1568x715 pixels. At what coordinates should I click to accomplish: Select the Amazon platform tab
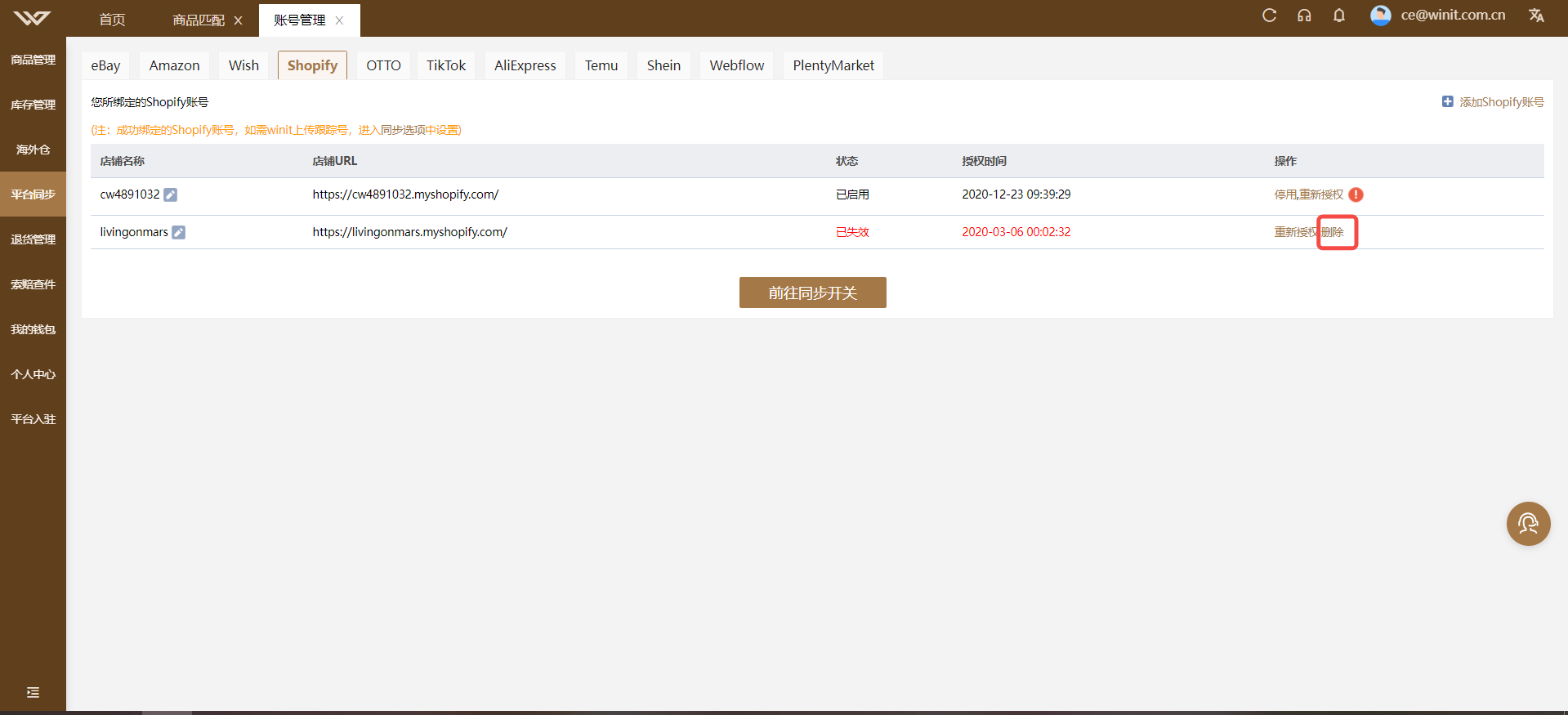click(x=174, y=65)
